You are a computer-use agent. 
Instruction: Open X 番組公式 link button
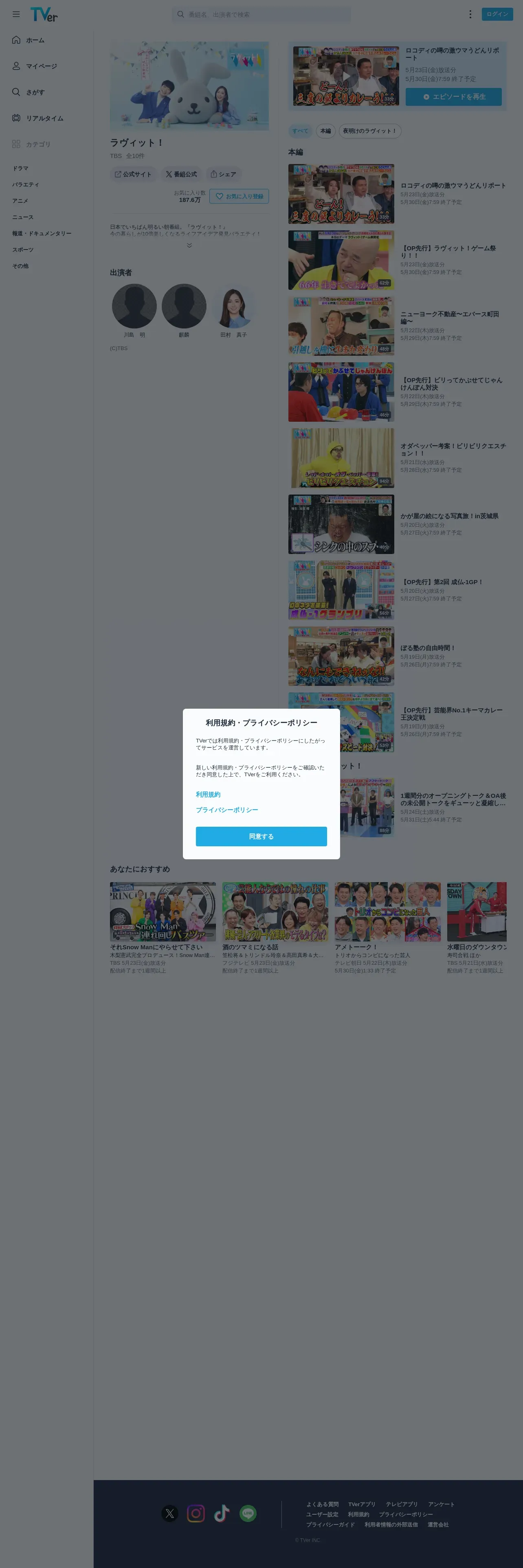pyautogui.click(x=181, y=174)
